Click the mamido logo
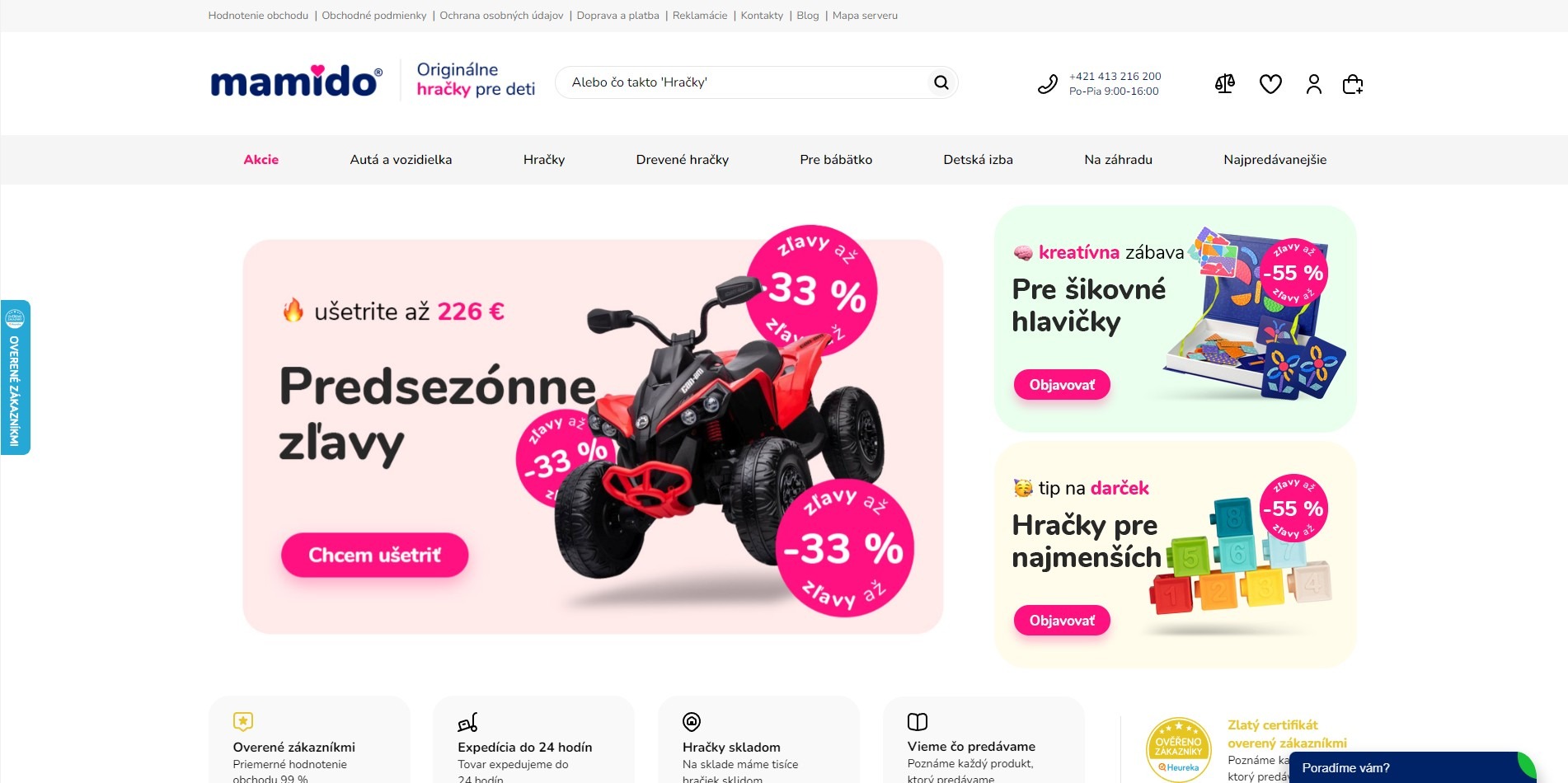Image resolution: width=1568 pixels, height=783 pixels. point(296,81)
